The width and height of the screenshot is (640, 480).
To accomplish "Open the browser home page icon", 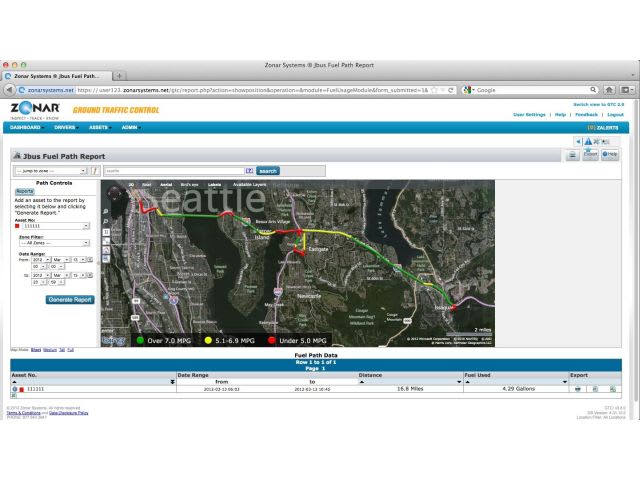I will 609,90.
